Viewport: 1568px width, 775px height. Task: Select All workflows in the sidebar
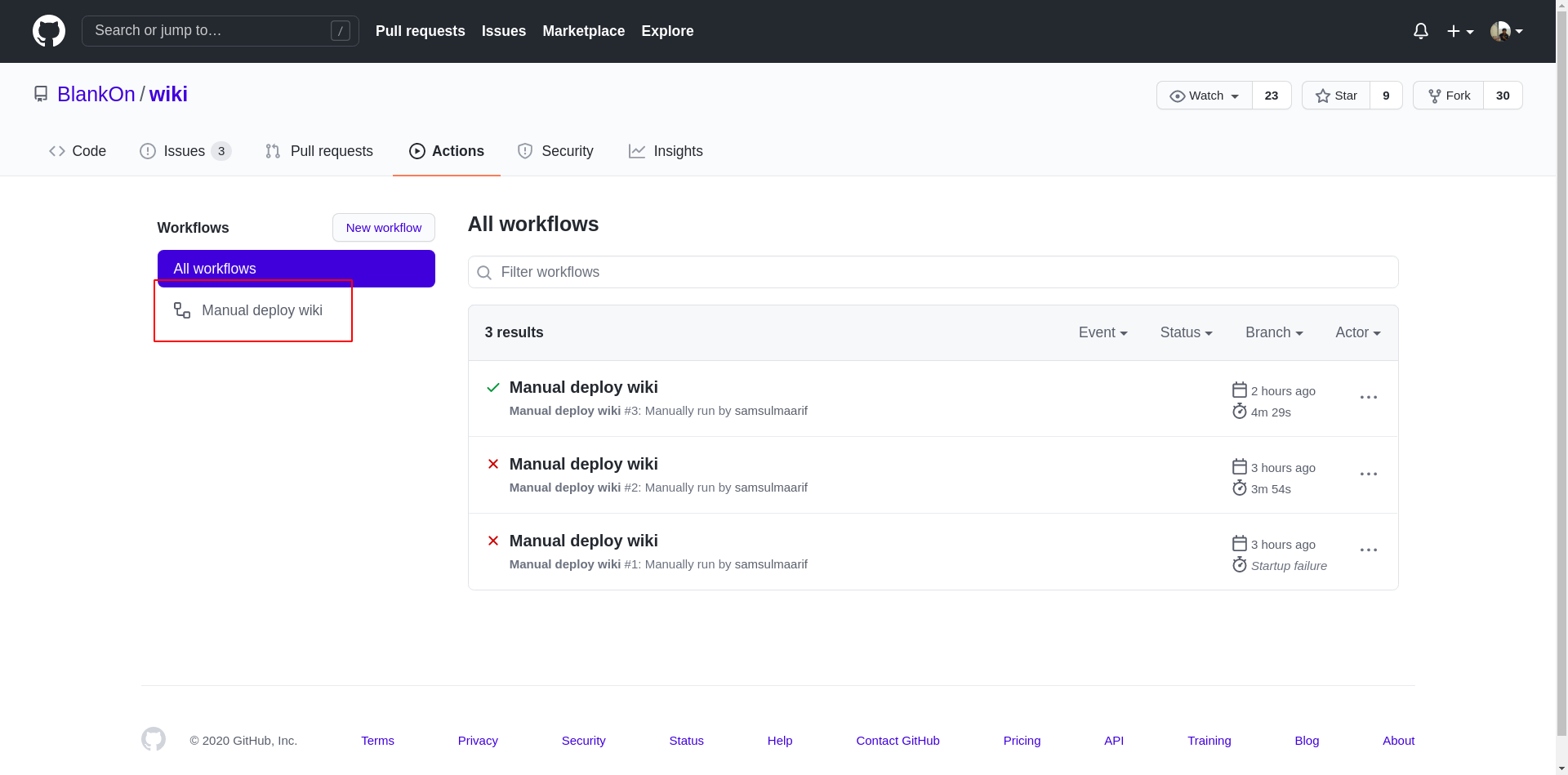click(296, 269)
